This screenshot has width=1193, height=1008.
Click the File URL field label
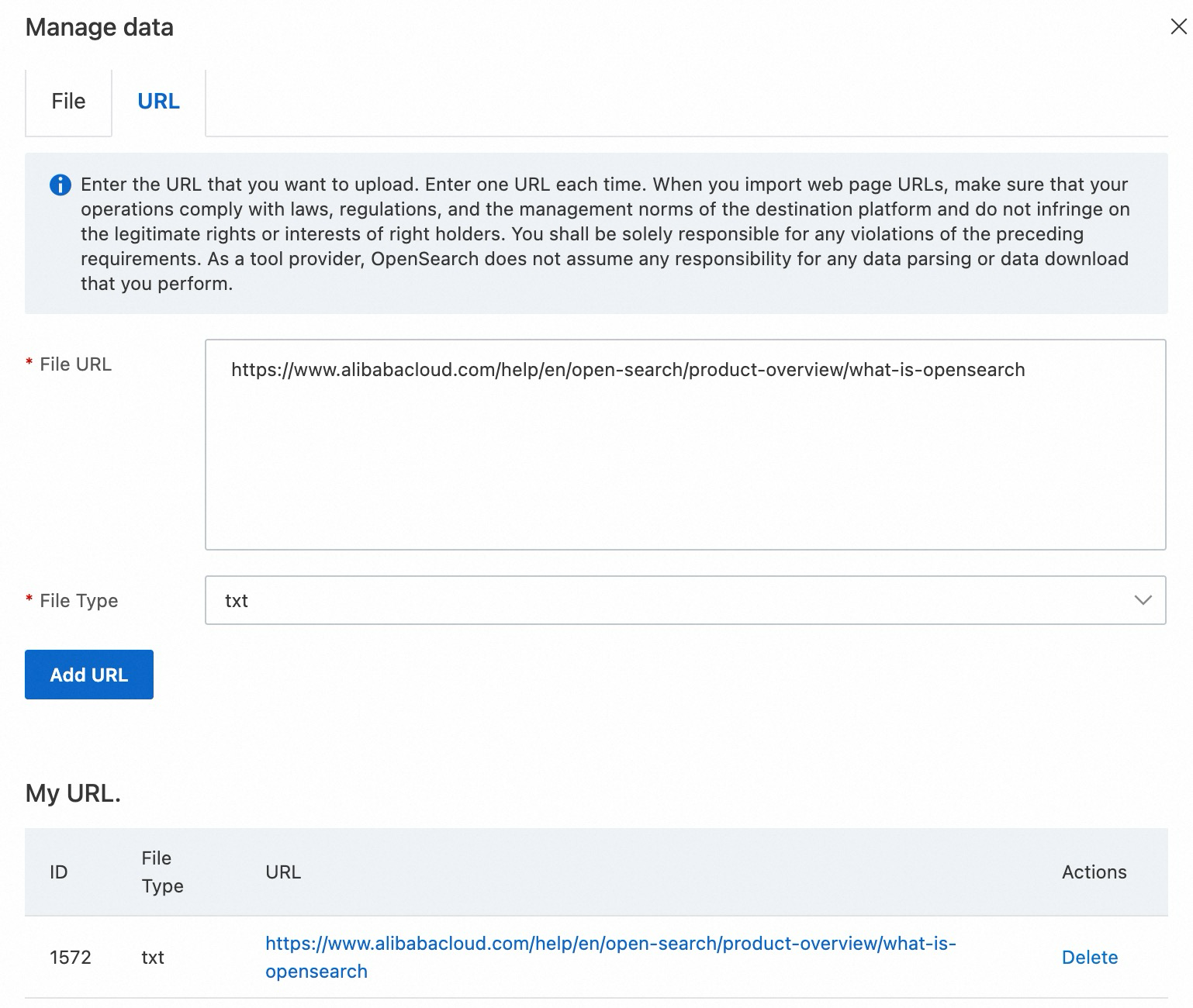75,364
